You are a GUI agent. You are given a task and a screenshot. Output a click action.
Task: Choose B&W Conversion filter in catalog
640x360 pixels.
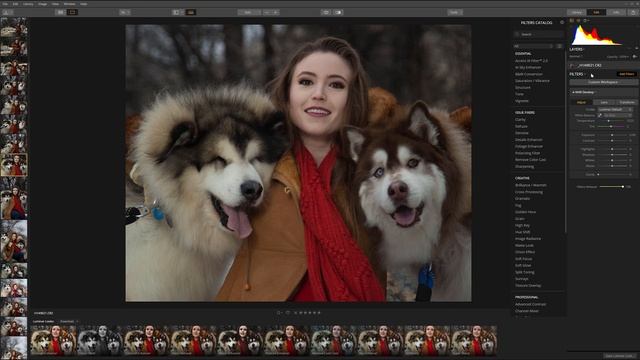529,74
